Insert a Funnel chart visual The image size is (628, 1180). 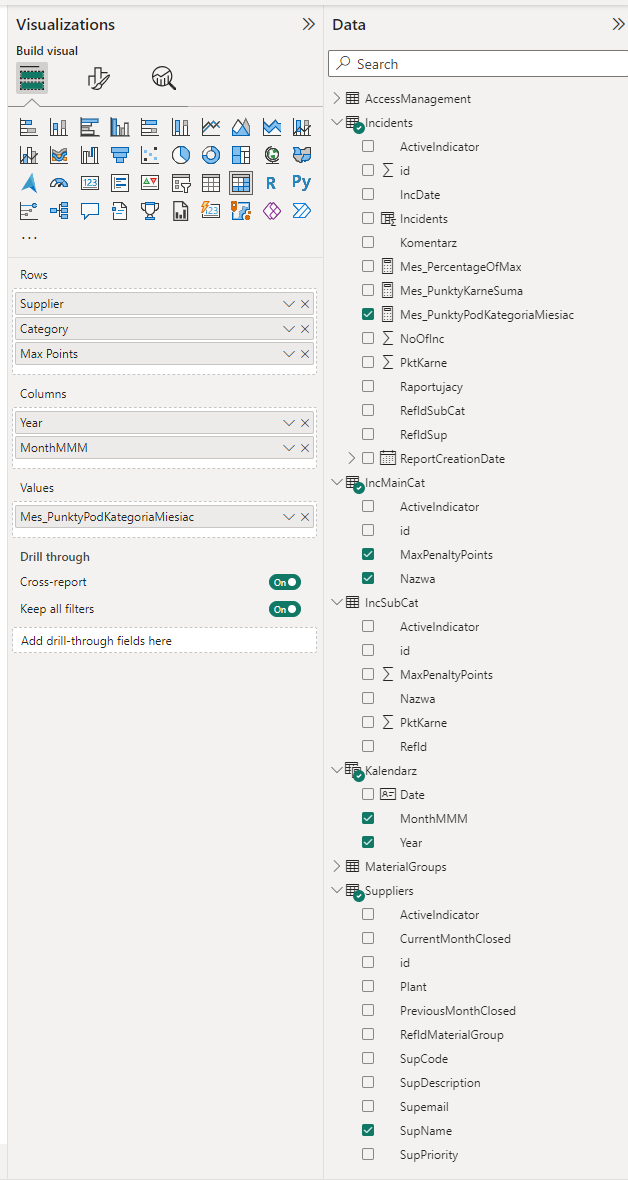click(x=120, y=155)
